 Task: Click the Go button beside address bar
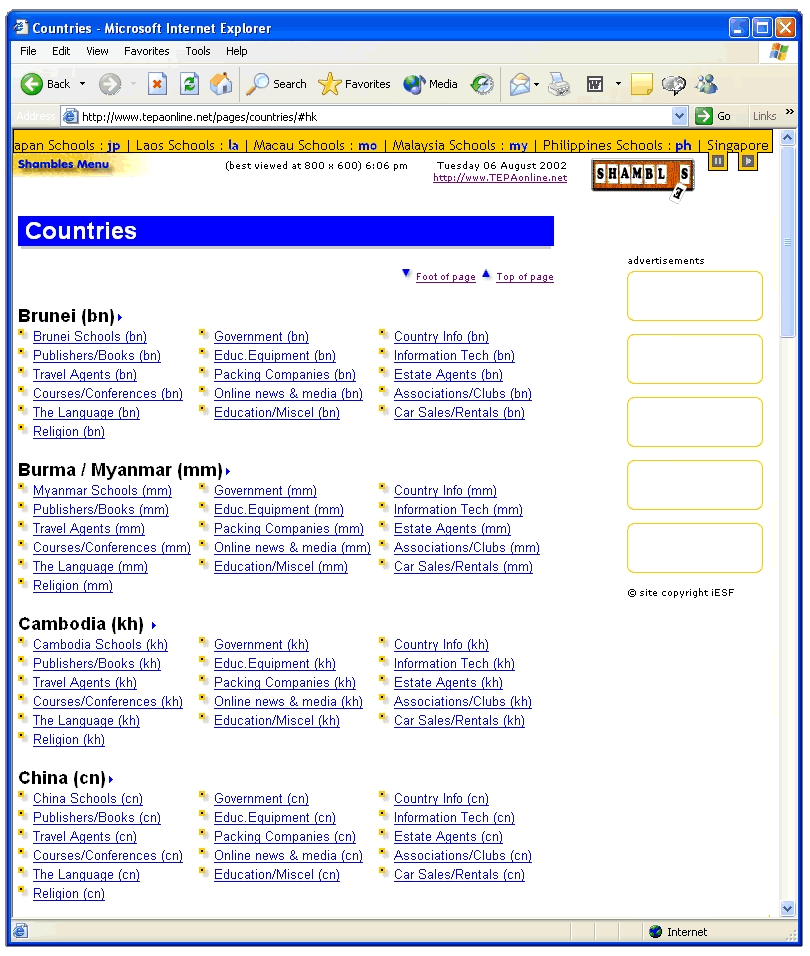pos(714,116)
